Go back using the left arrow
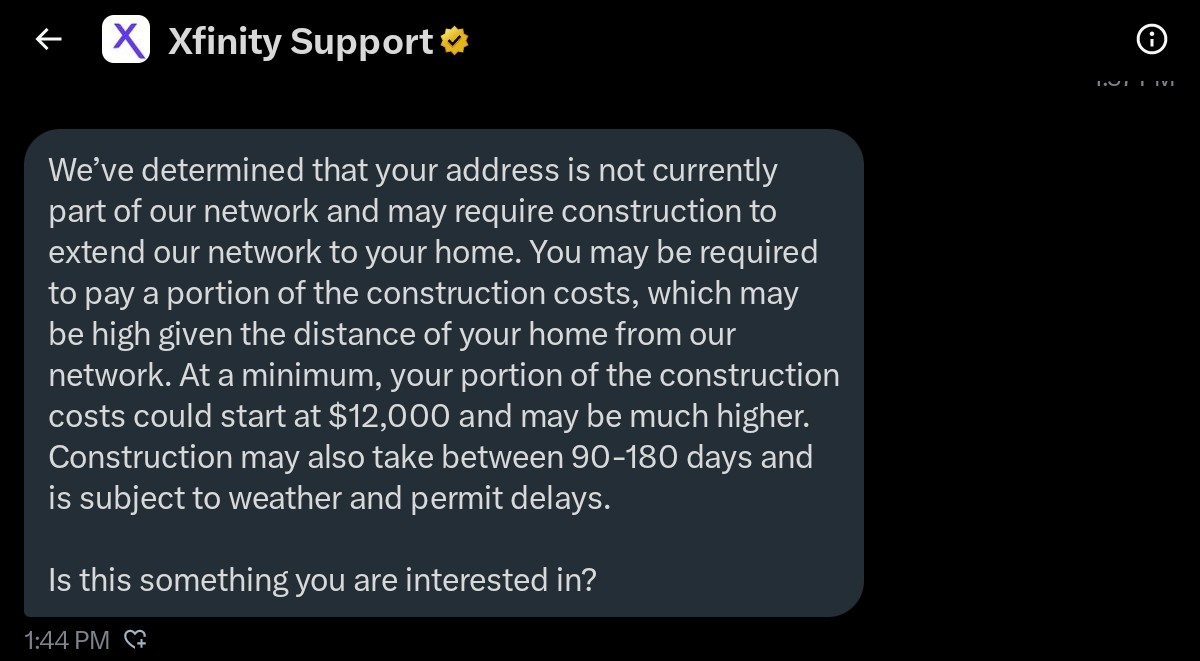The image size is (1200, 661). [x=48, y=39]
